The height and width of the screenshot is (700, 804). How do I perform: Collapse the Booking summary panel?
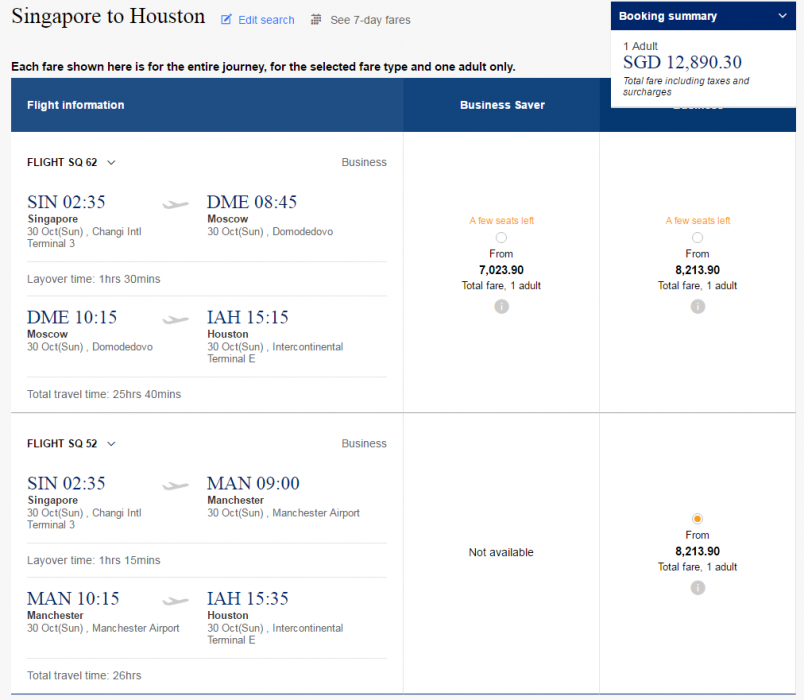tap(782, 16)
